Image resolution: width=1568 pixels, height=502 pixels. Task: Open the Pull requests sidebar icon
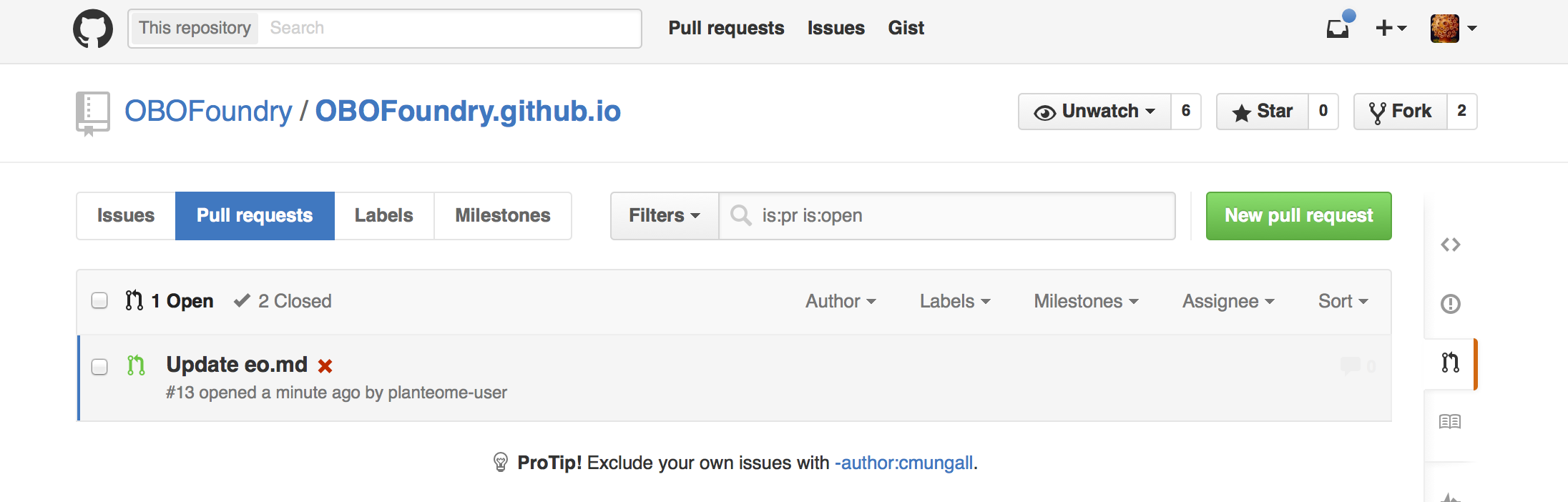1450,363
